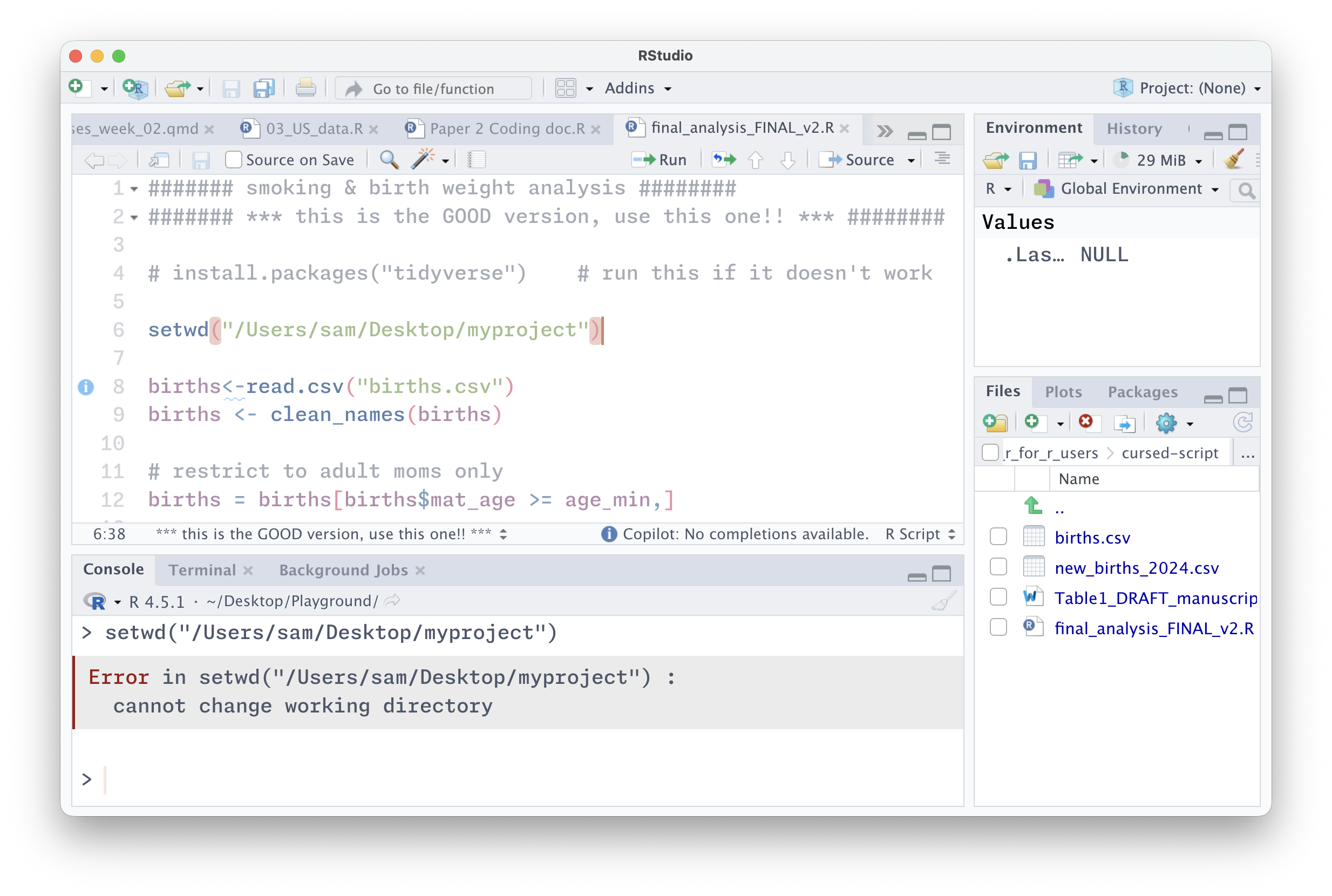Image resolution: width=1332 pixels, height=896 pixels.
Task: Open the code tools magic wand
Action: (423, 159)
